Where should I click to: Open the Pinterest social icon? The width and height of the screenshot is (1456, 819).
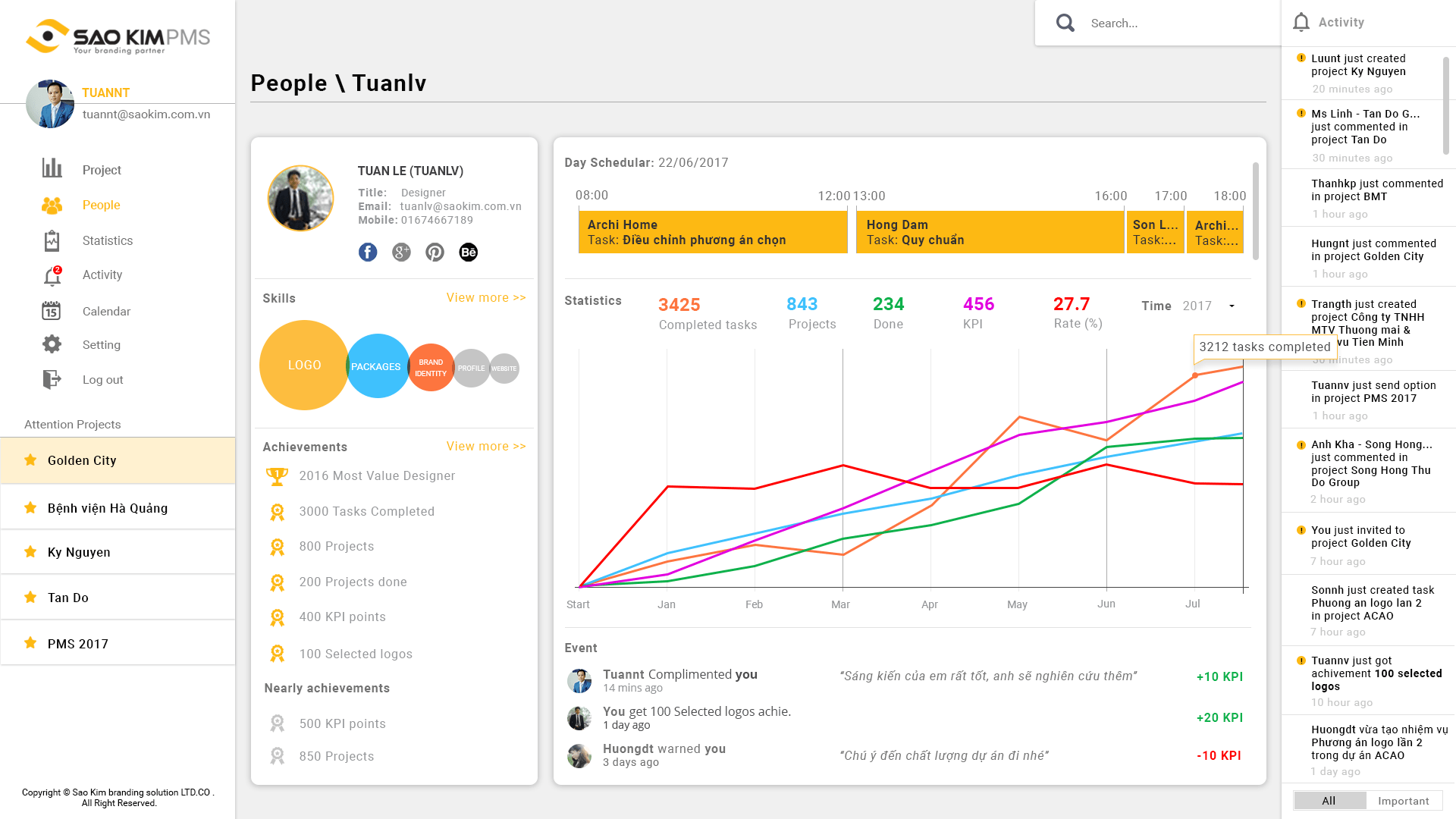tap(435, 253)
